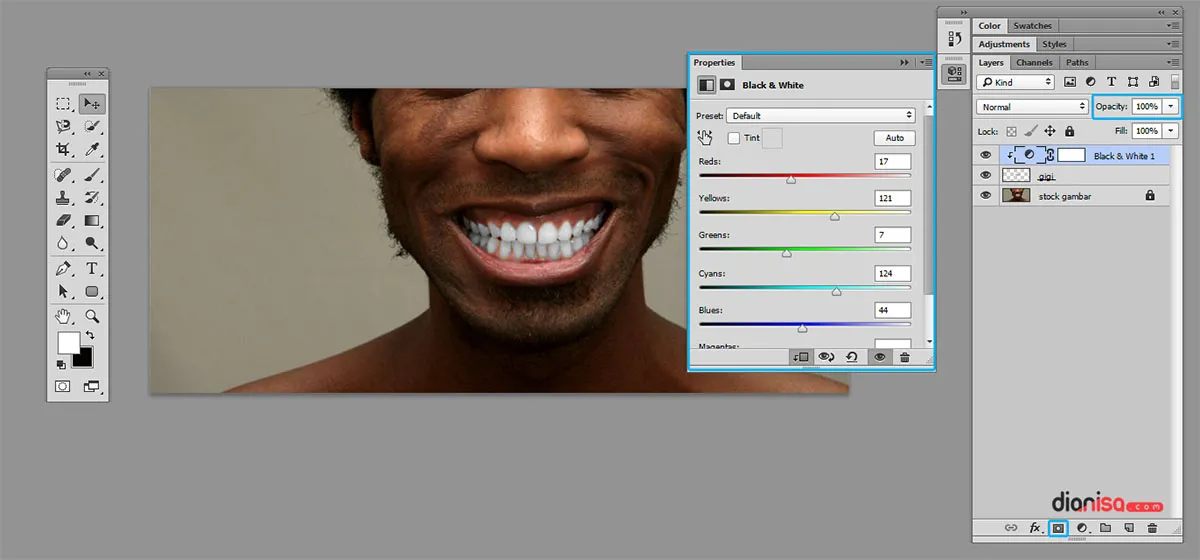Switch to the Paths tab
This screenshot has height=560, width=1200.
pyautogui.click(x=1077, y=62)
